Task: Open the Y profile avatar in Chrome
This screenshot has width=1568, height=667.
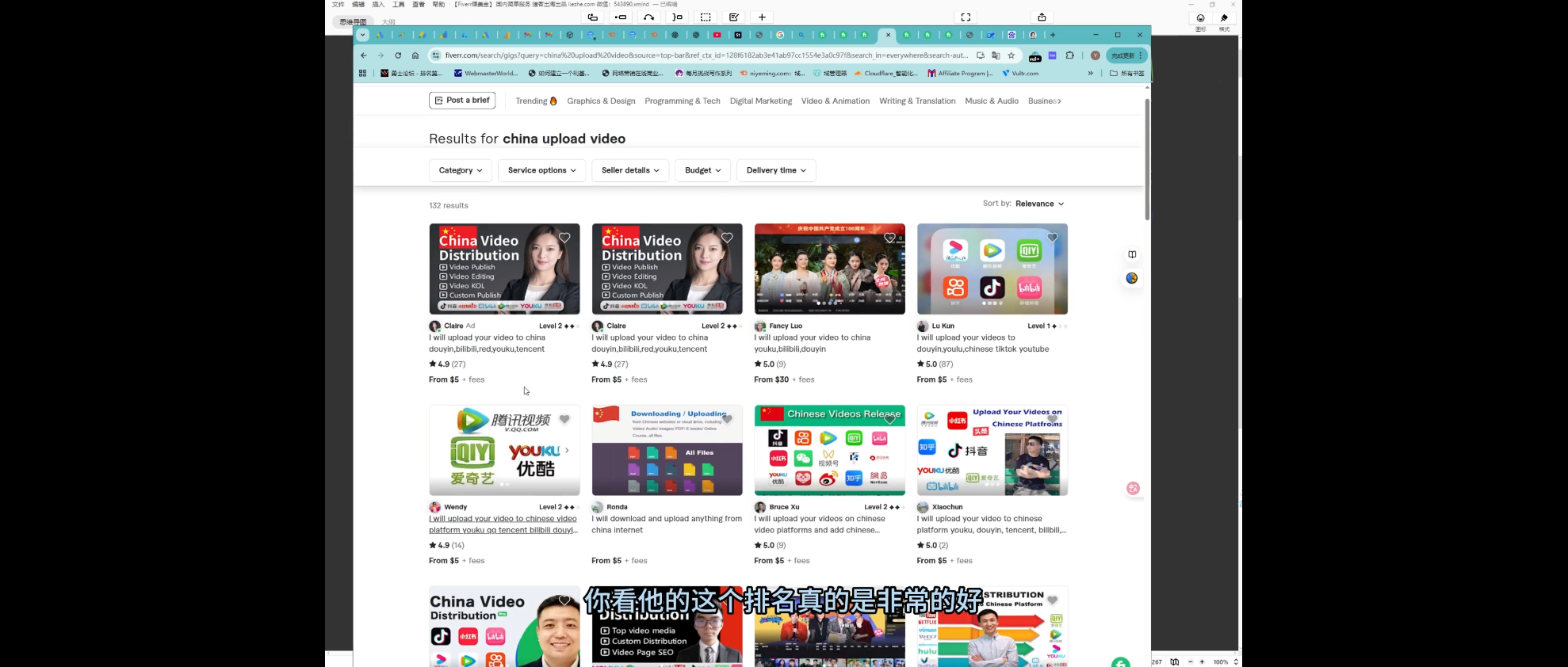Action: pos(1095,55)
